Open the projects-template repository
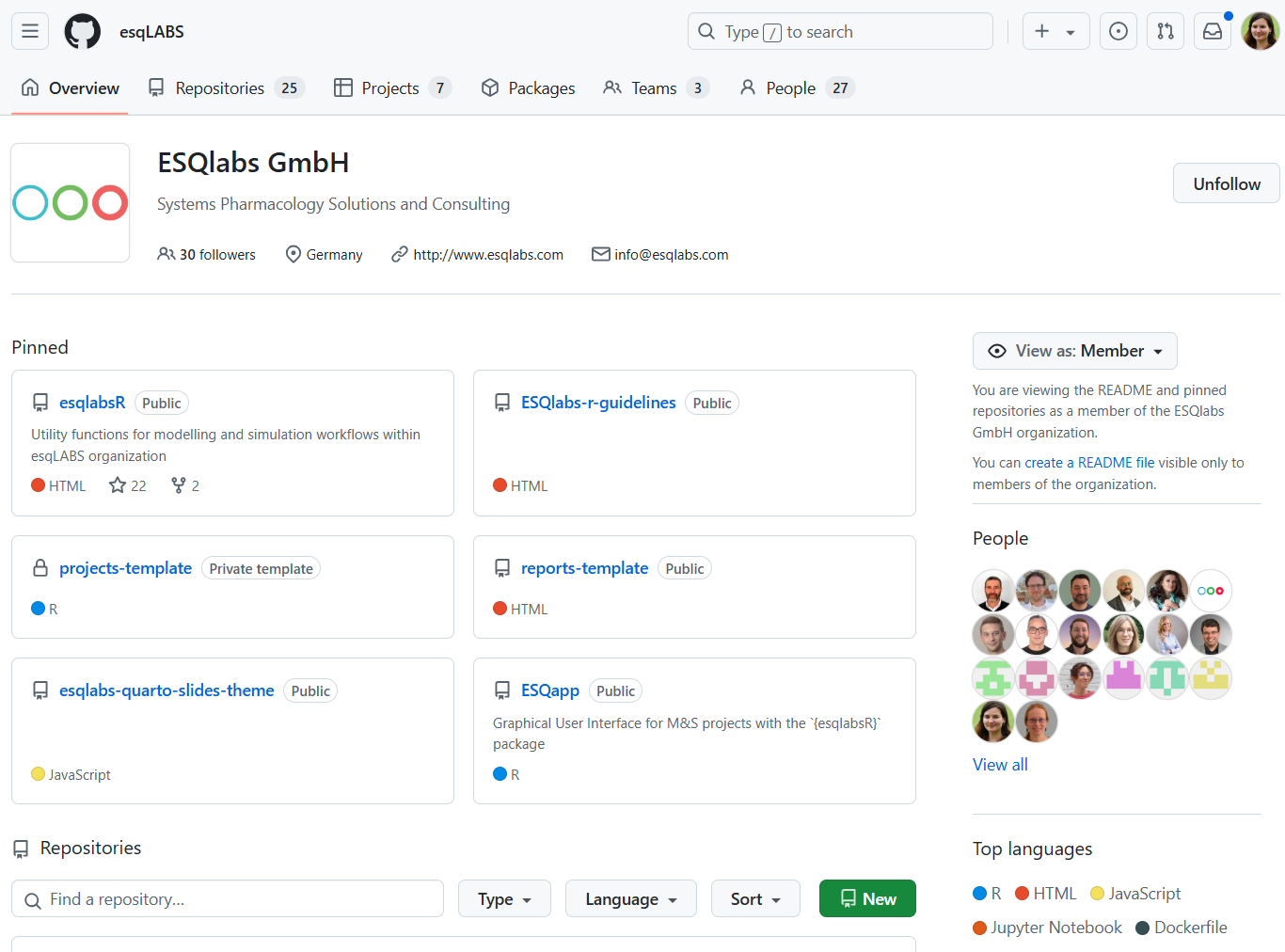 125,567
